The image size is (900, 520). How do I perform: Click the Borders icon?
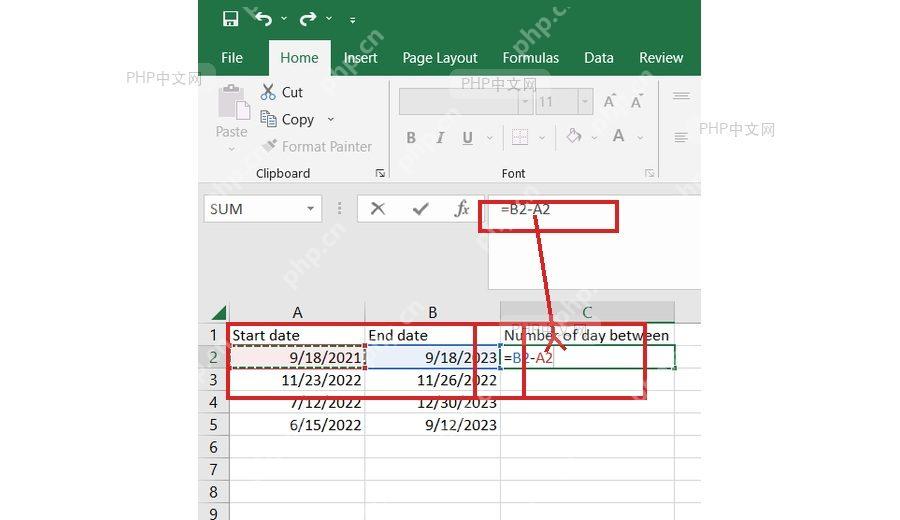point(519,137)
